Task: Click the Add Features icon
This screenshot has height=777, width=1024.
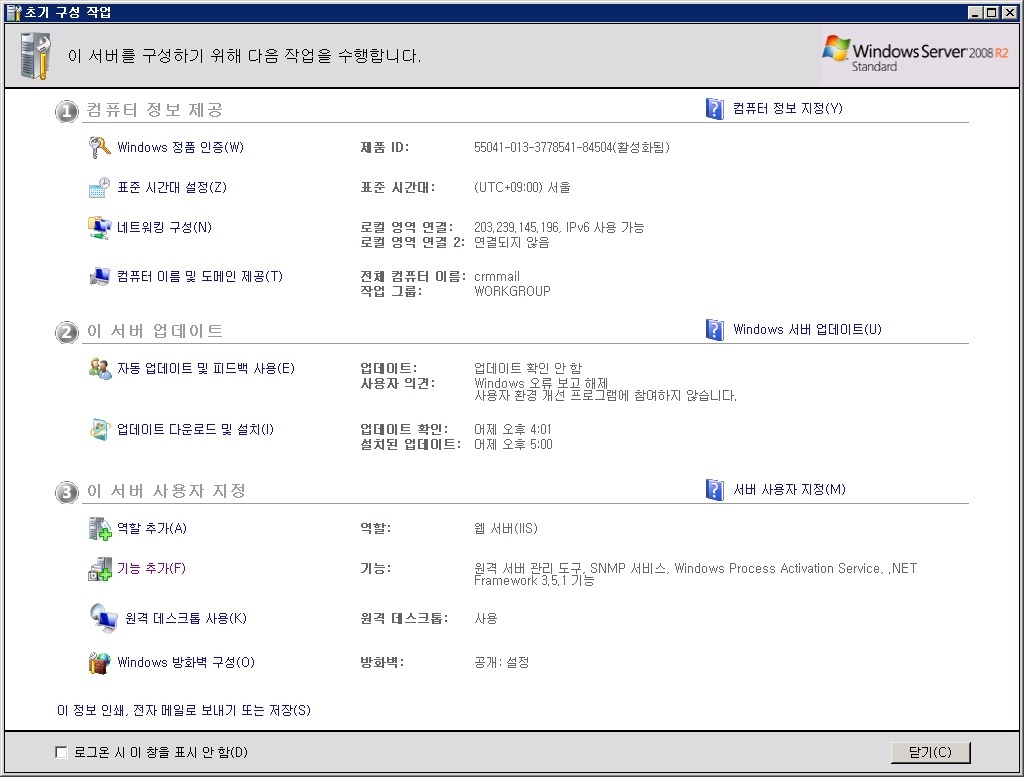Action: tap(99, 569)
